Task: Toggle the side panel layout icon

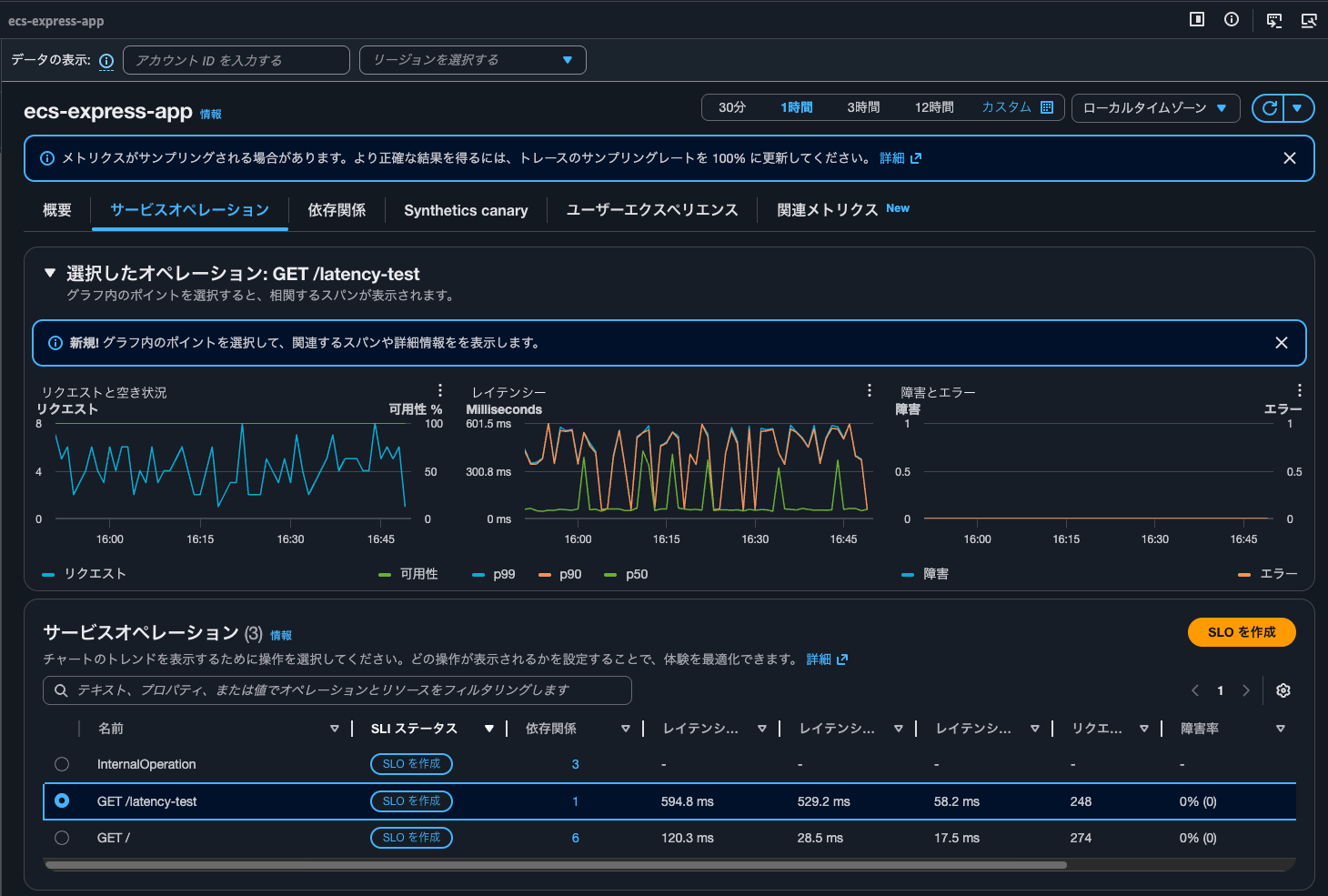Action: click(x=1197, y=19)
